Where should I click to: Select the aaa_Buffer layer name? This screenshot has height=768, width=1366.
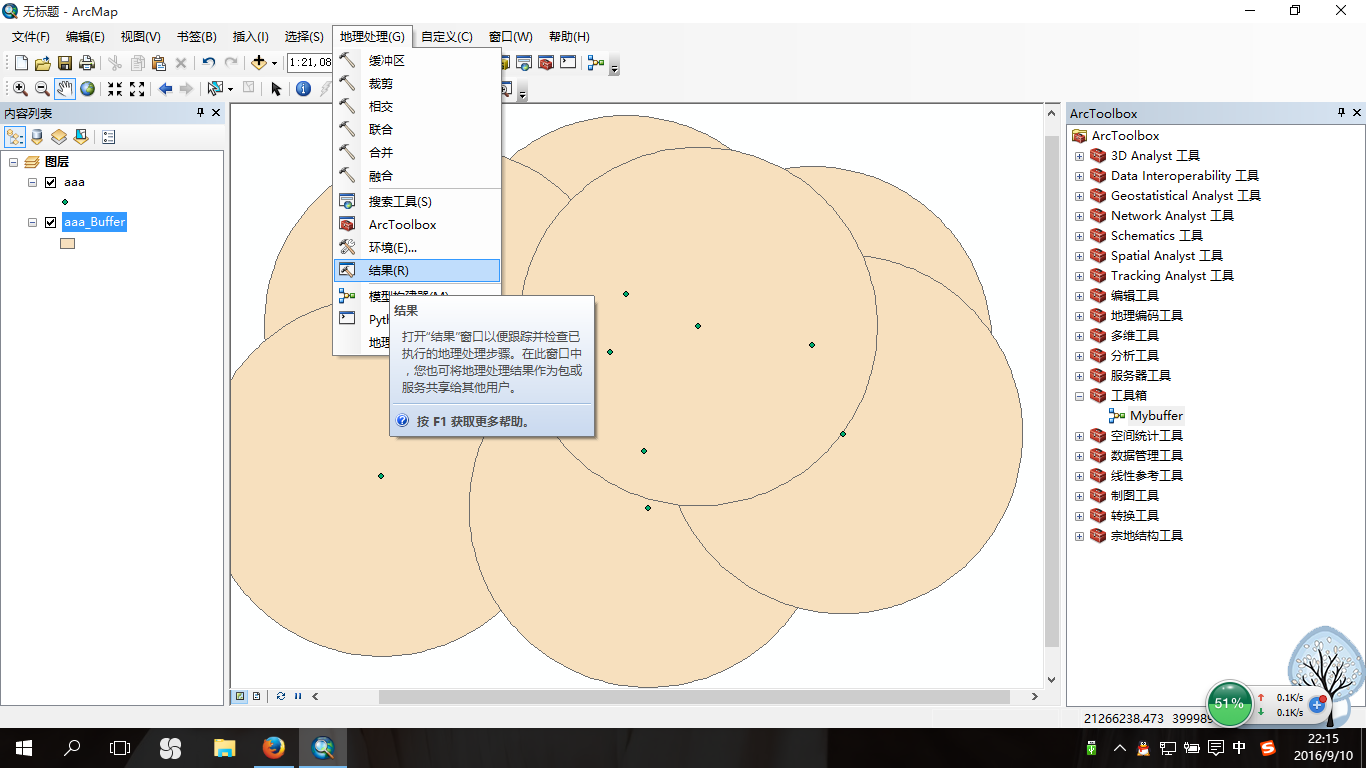[x=94, y=222]
